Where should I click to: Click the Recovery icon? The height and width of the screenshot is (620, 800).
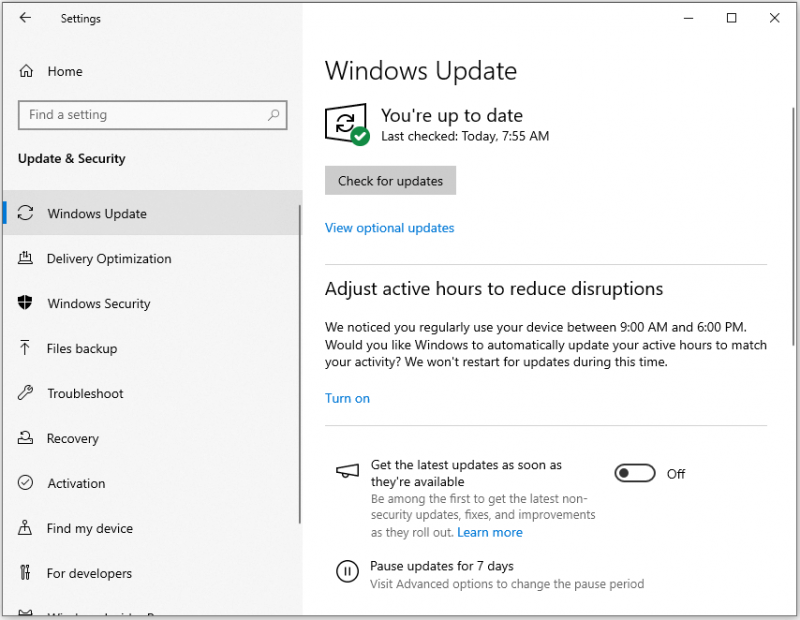click(x=26, y=438)
